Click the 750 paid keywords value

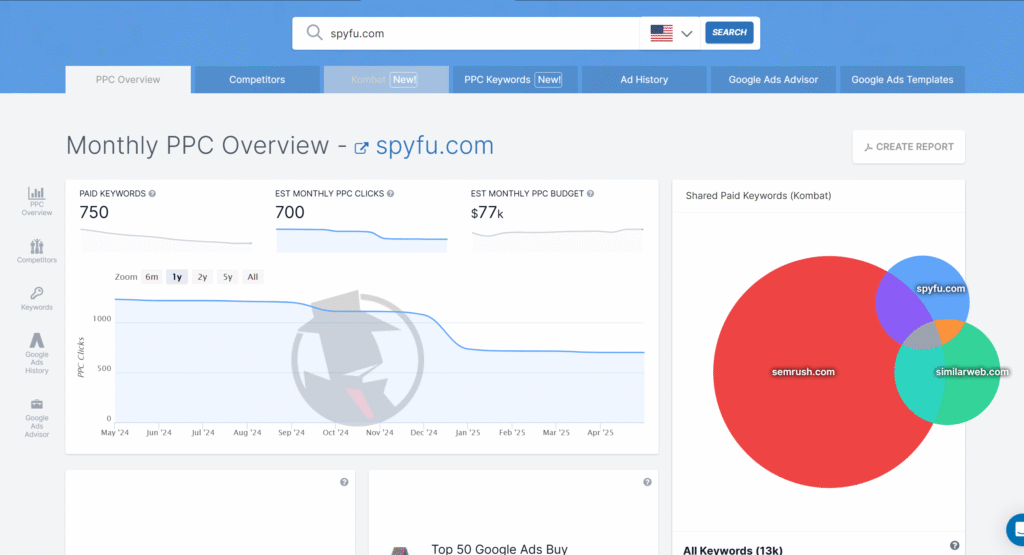(94, 212)
